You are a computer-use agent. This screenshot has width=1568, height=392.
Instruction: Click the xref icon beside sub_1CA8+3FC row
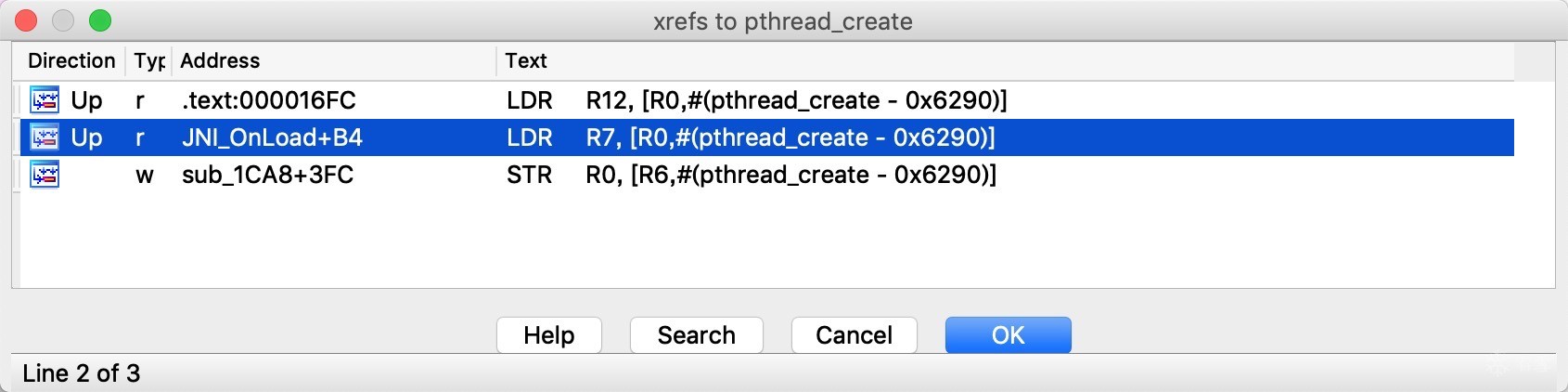pos(45,175)
